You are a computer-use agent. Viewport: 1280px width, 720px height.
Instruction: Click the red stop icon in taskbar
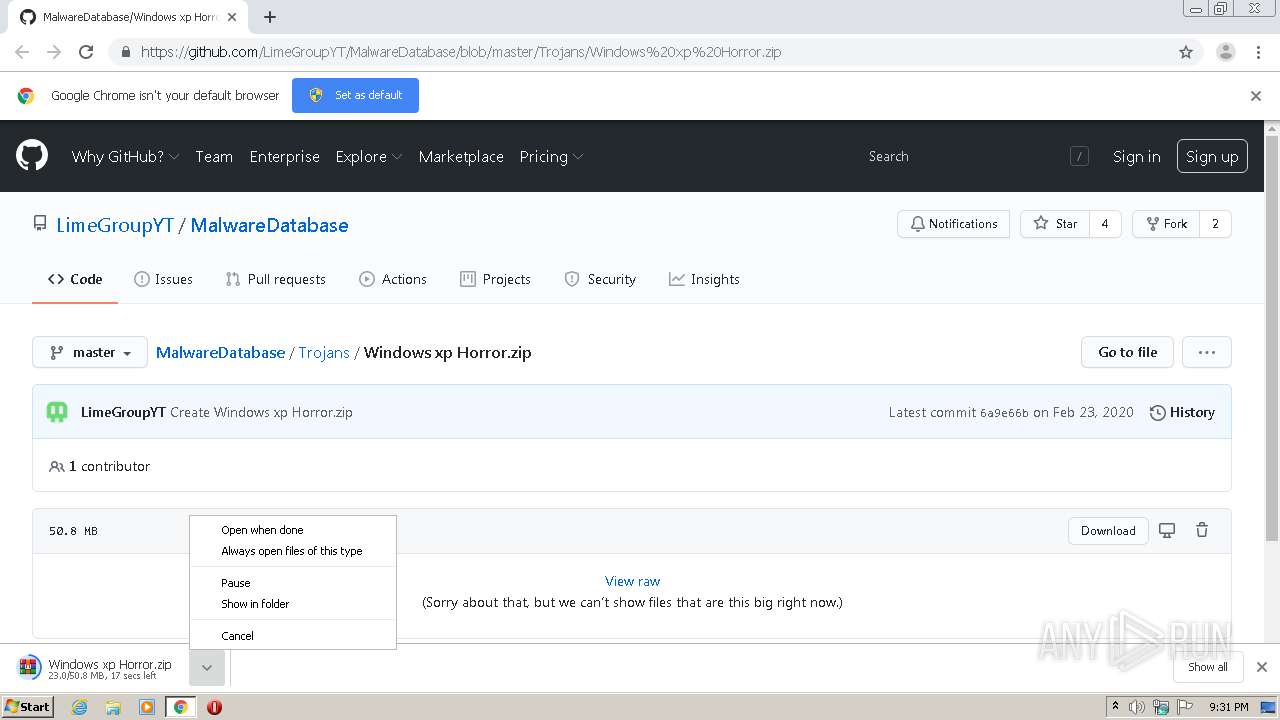[214, 707]
